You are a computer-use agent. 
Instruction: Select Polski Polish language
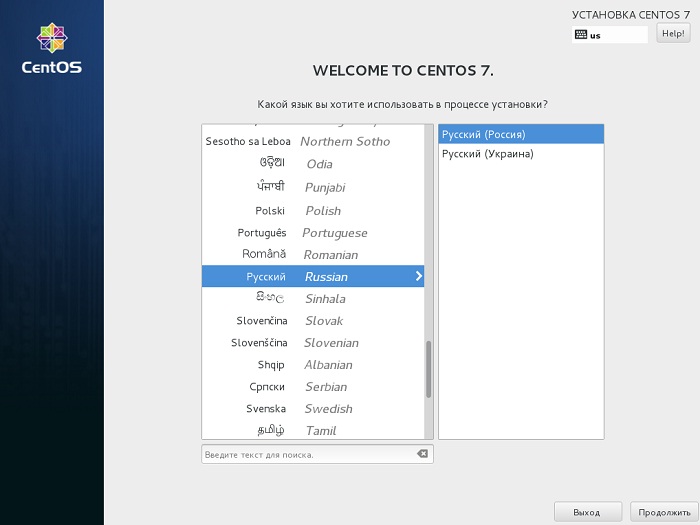(312, 210)
